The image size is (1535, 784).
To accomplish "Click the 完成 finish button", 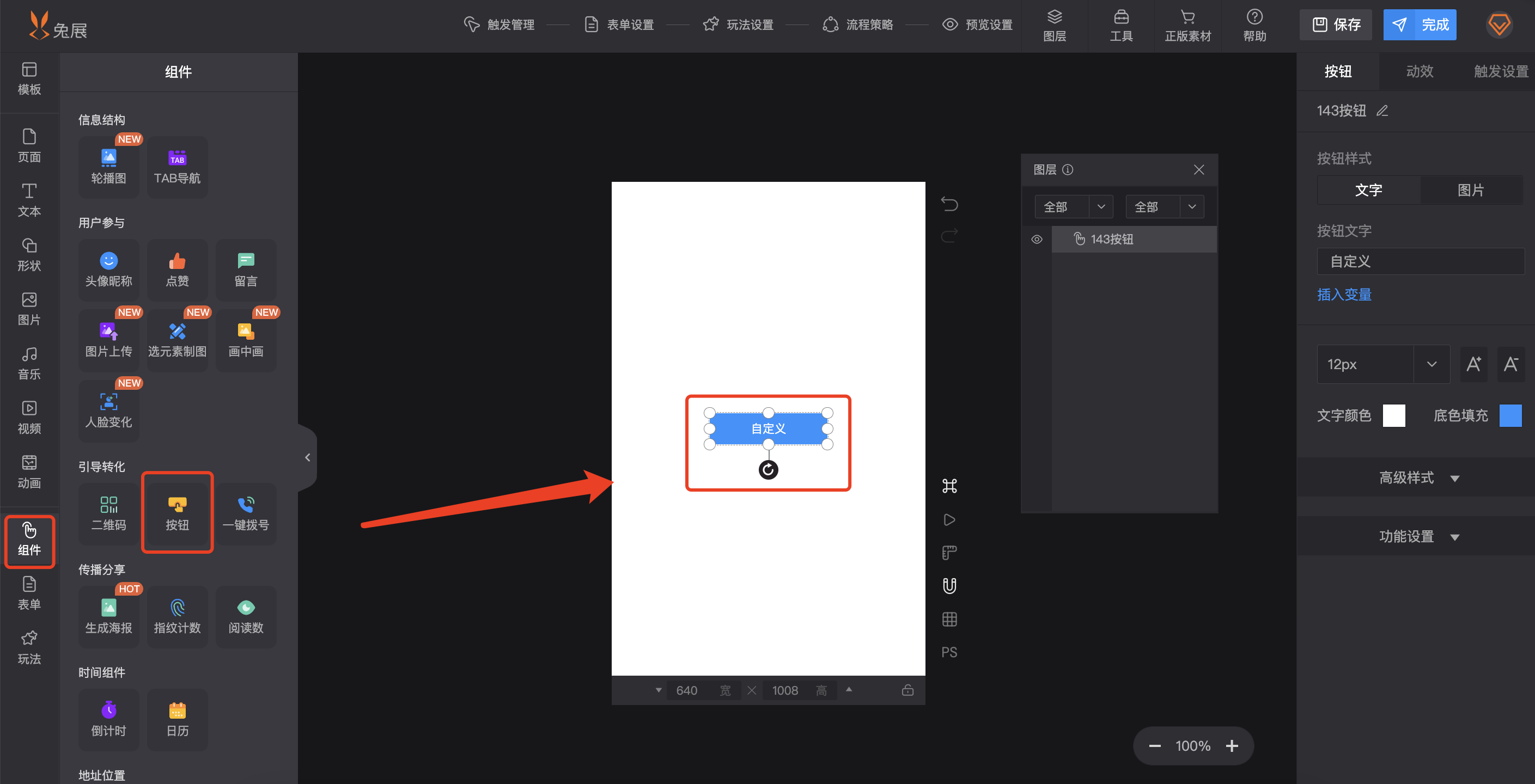I will click(x=1420, y=24).
